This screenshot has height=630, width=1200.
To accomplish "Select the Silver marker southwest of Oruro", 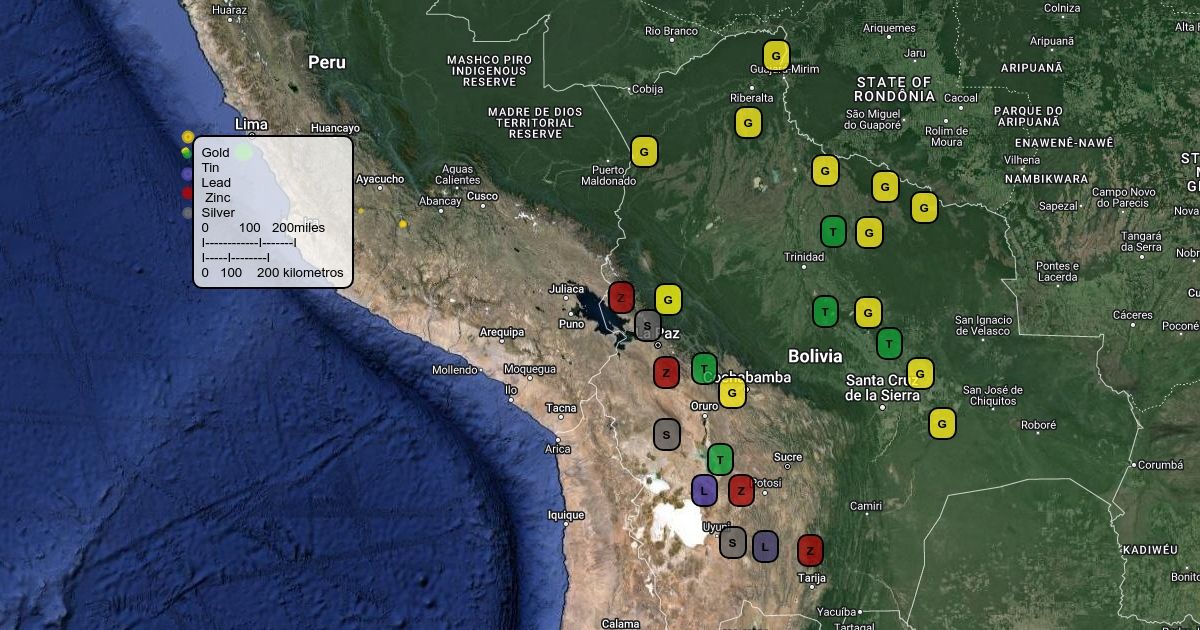I will pyautogui.click(x=666, y=434).
